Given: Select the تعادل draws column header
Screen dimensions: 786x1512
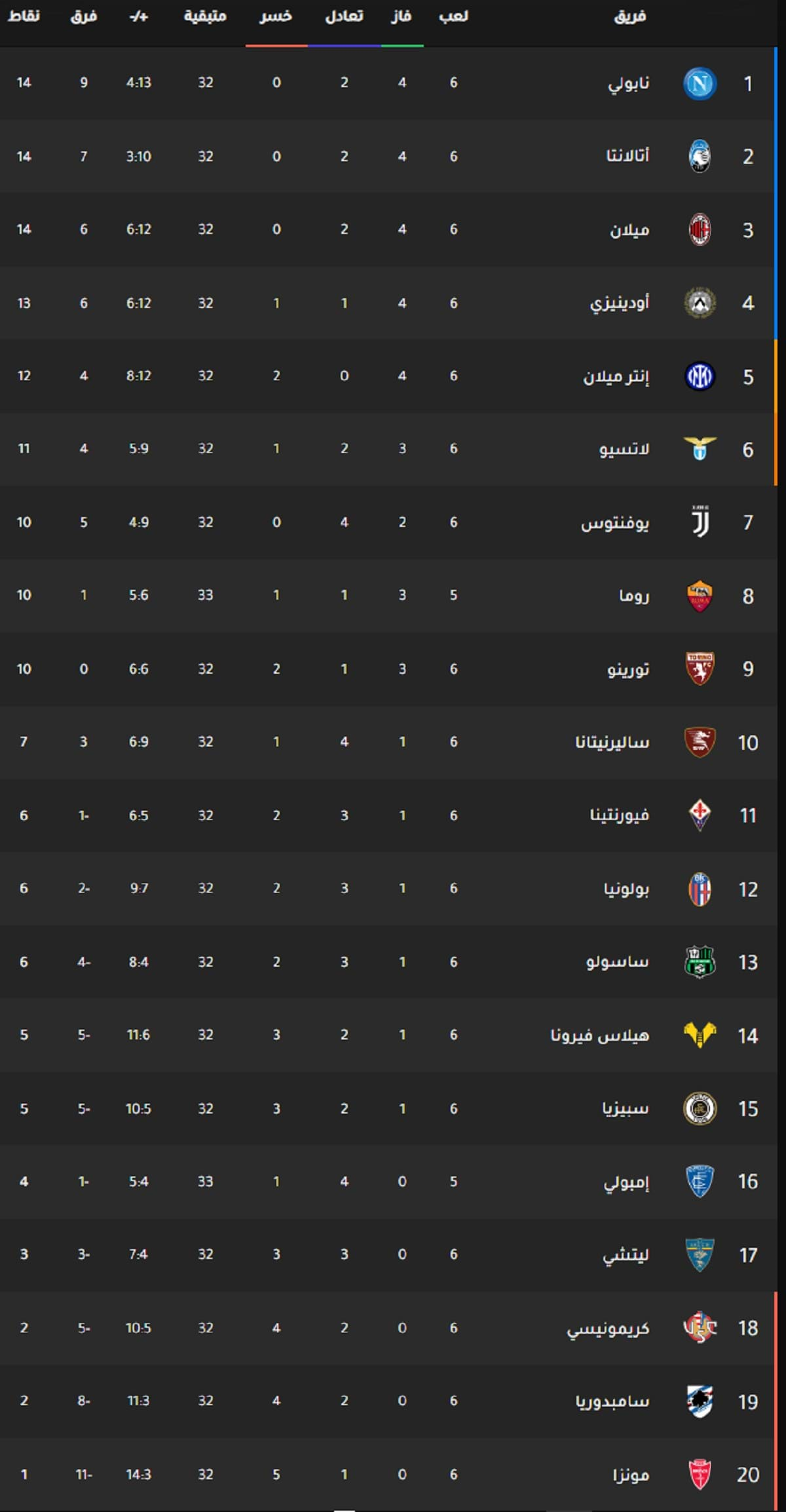Looking at the screenshot, I should [x=344, y=16].
